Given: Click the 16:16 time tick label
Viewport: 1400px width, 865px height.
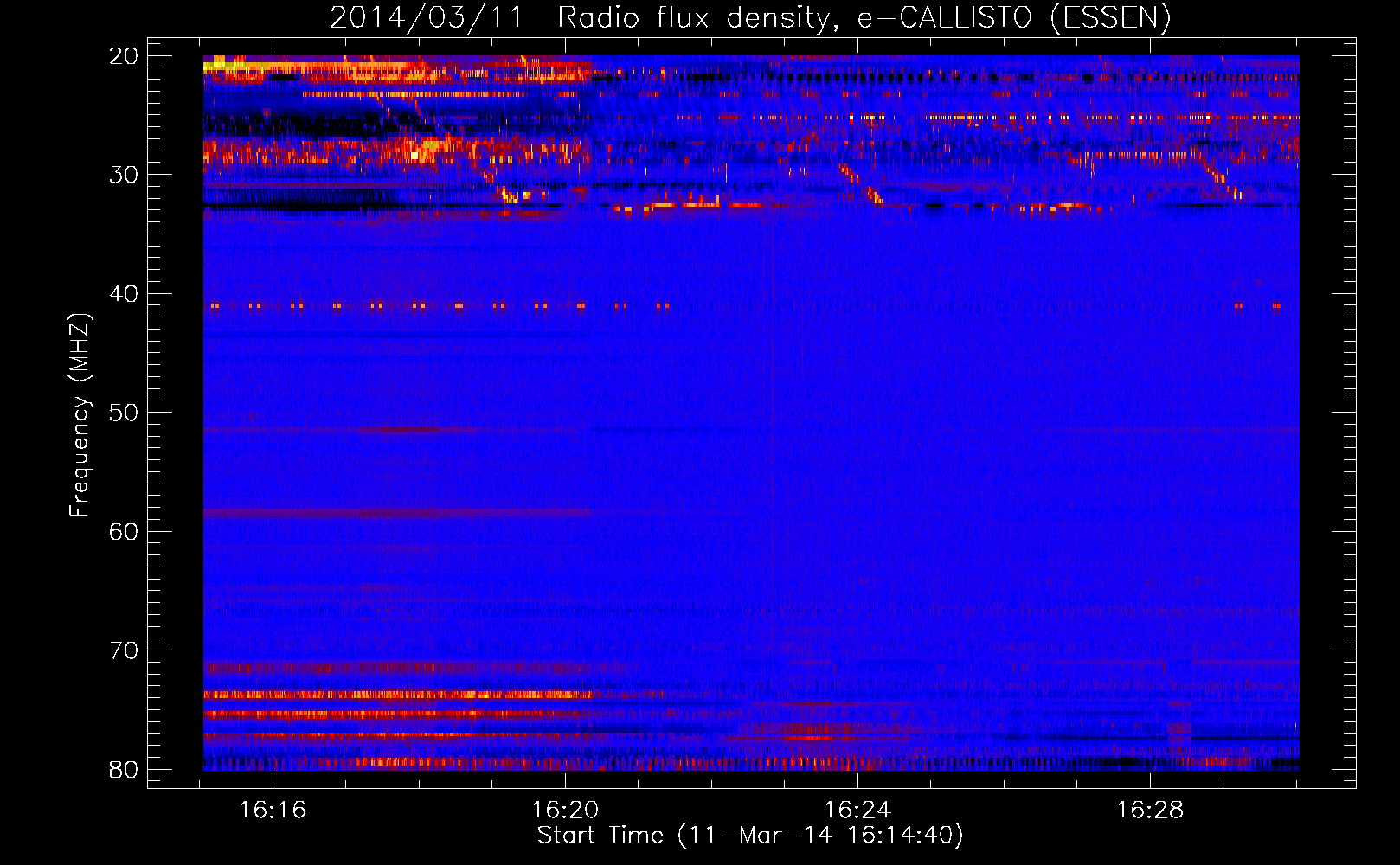Looking at the screenshot, I should tap(273, 811).
